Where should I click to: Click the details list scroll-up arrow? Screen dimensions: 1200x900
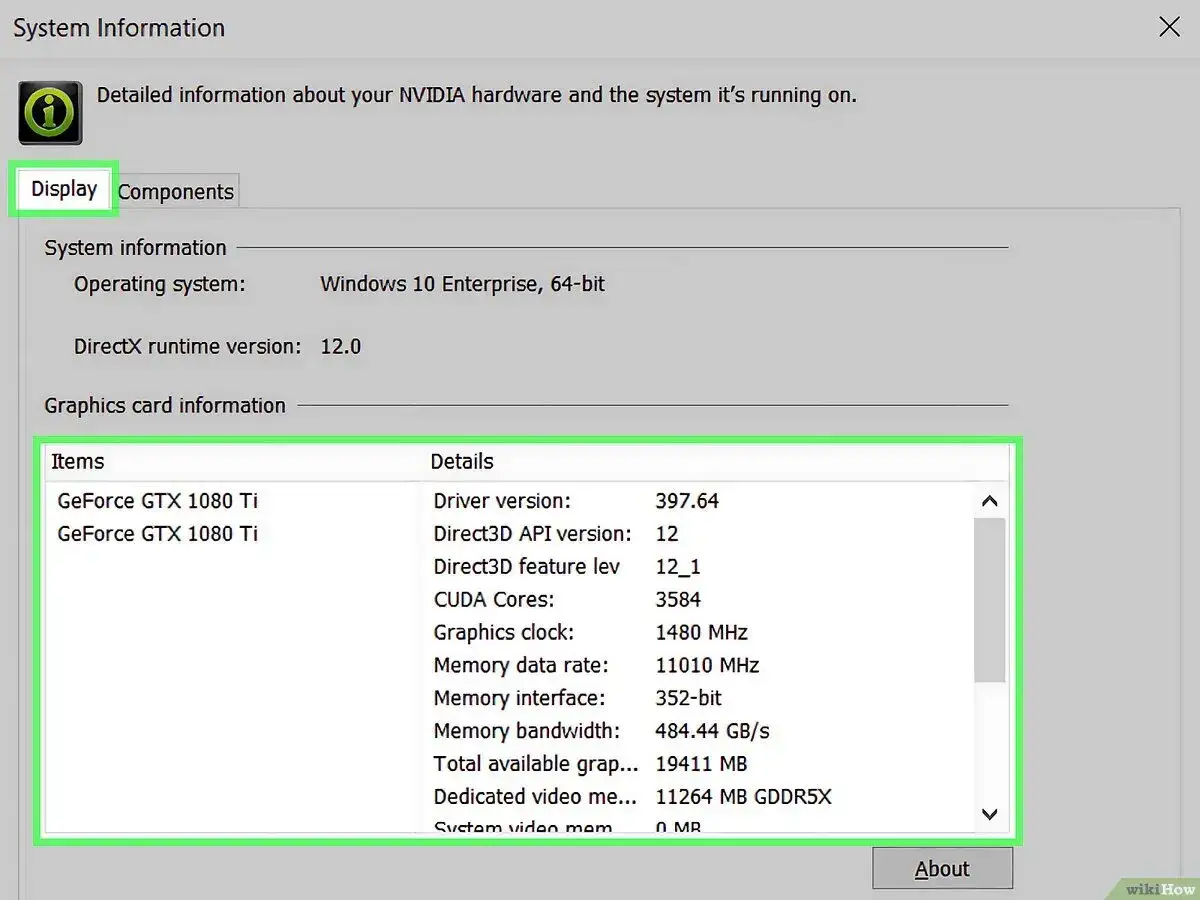pos(990,502)
